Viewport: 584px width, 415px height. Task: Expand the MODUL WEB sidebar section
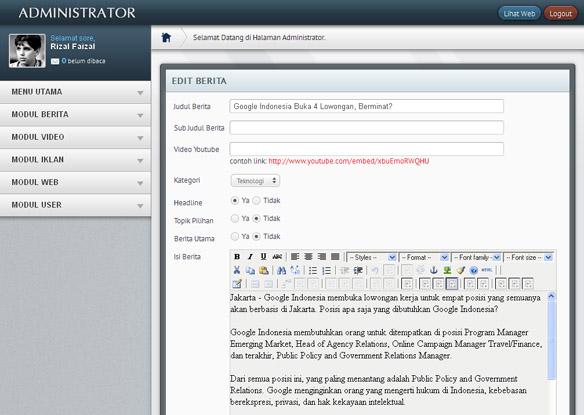[75, 183]
